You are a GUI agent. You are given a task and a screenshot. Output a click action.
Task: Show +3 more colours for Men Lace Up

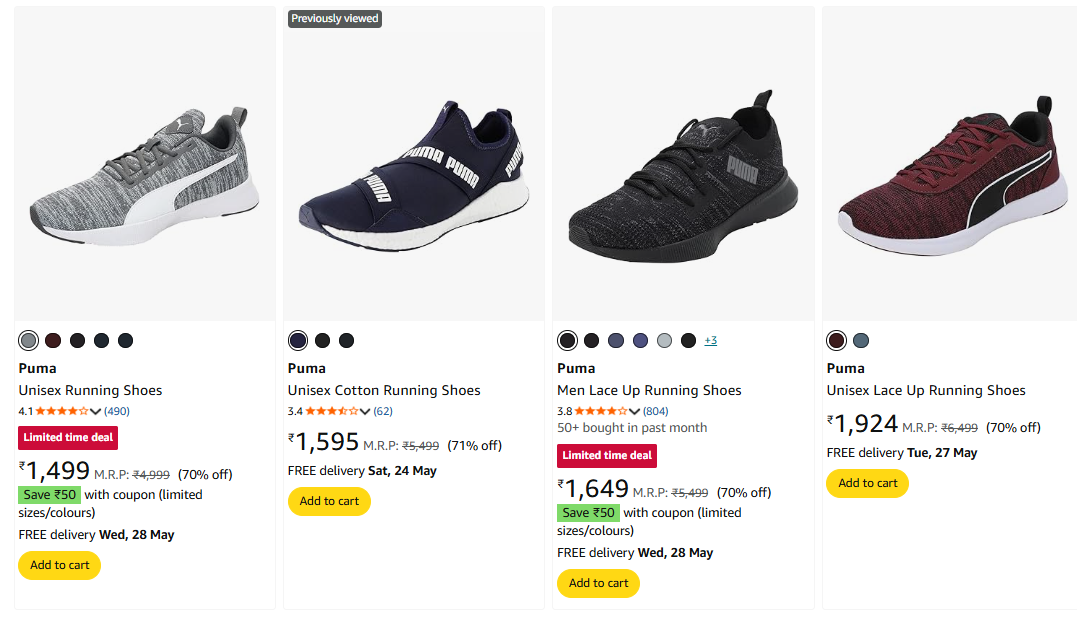click(710, 341)
